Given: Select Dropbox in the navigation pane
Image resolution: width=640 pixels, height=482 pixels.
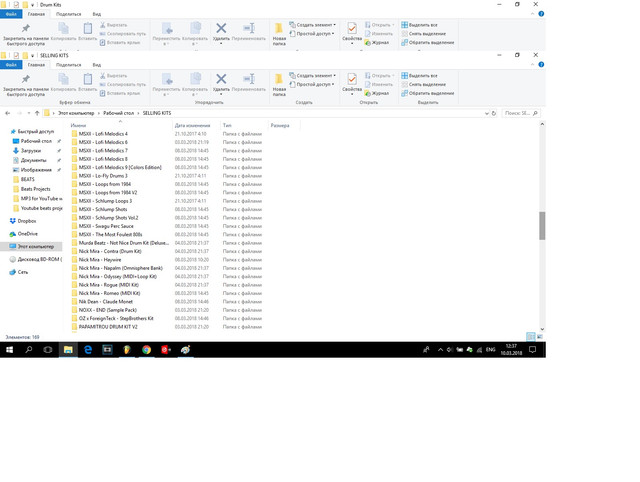Looking at the screenshot, I should click(x=27, y=221).
